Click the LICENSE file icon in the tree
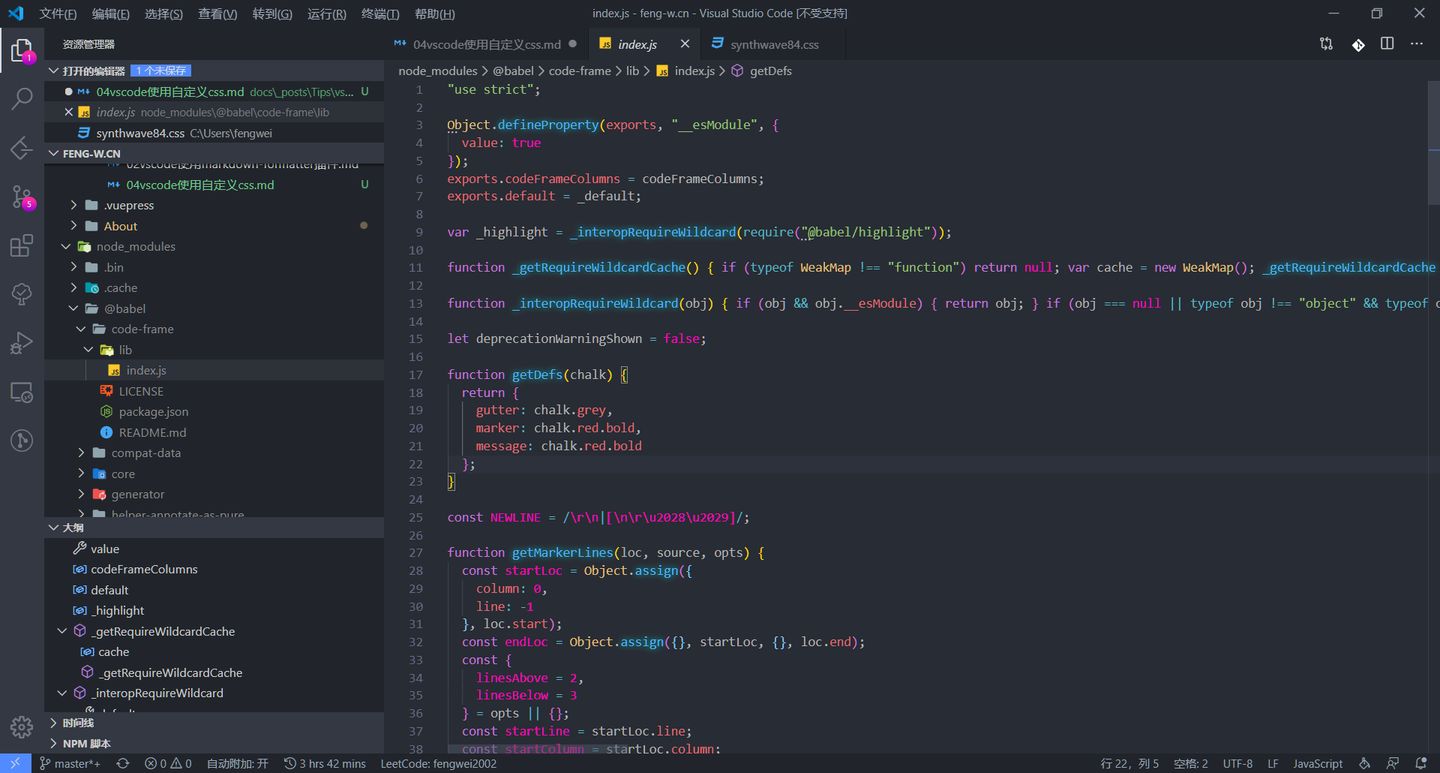 click(x=107, y=391)
